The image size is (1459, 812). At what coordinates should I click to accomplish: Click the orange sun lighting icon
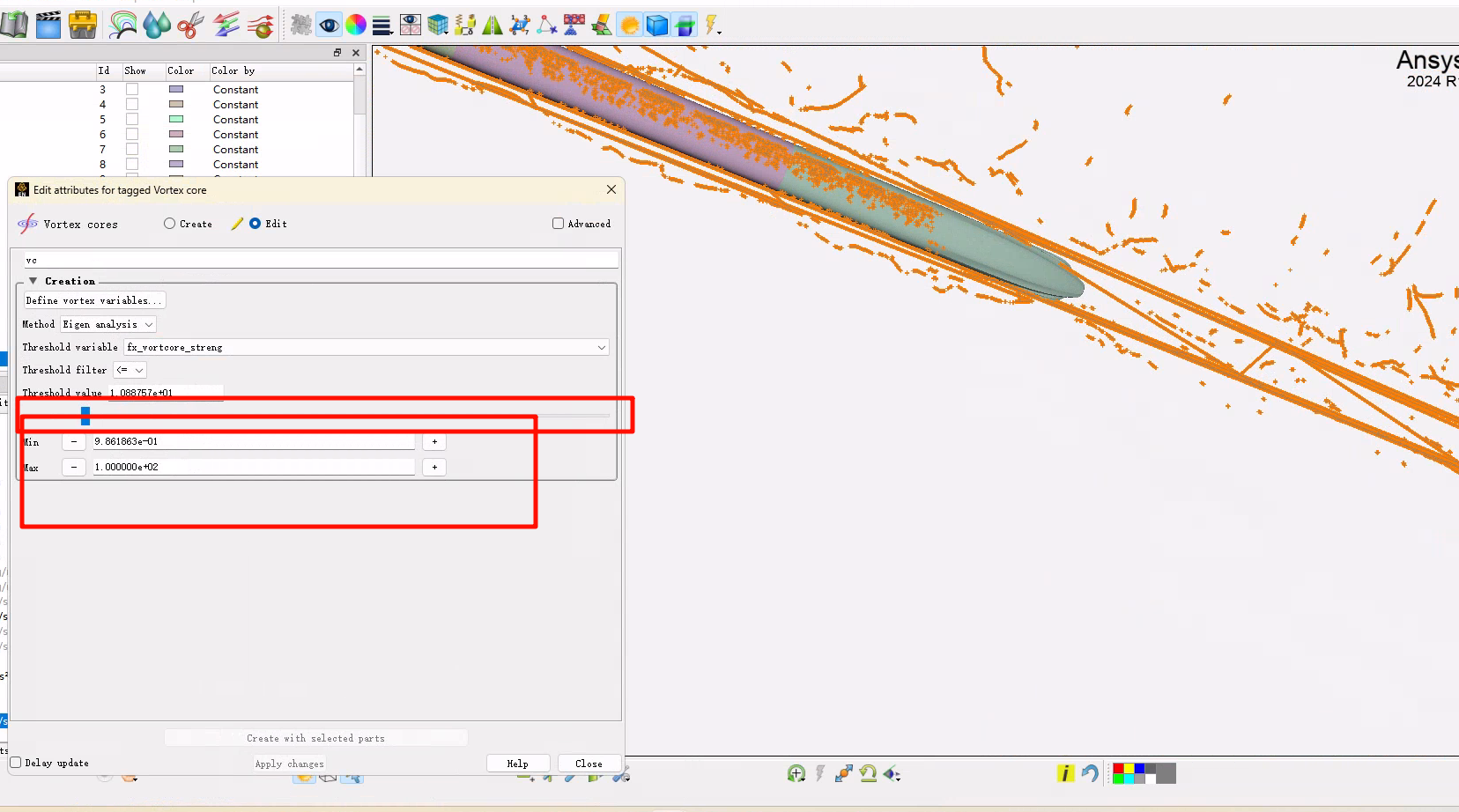pyautogui.click(x=630, y=26)
